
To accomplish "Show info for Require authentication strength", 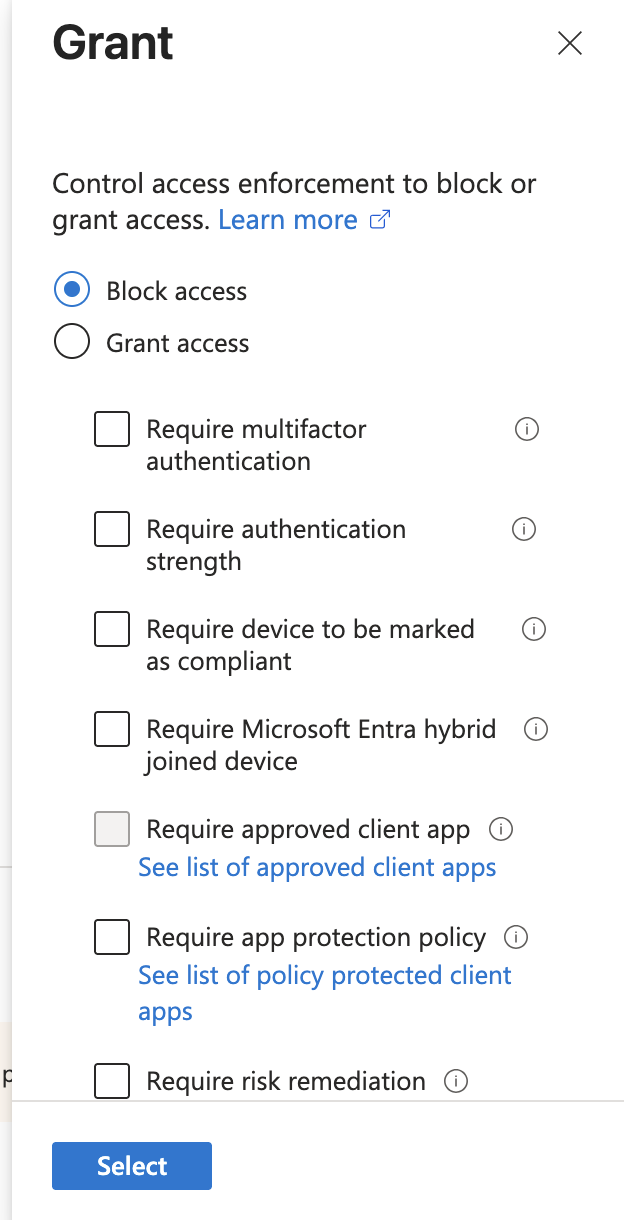I will pos(524,529).
